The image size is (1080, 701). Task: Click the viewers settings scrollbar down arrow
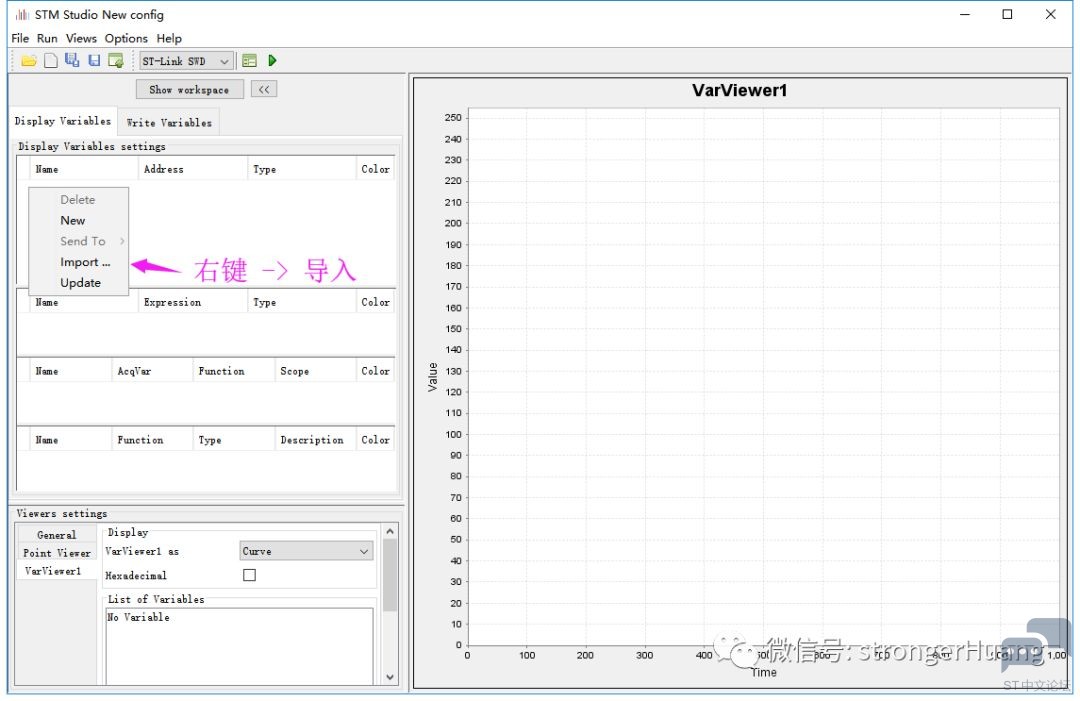click(390, 677)
